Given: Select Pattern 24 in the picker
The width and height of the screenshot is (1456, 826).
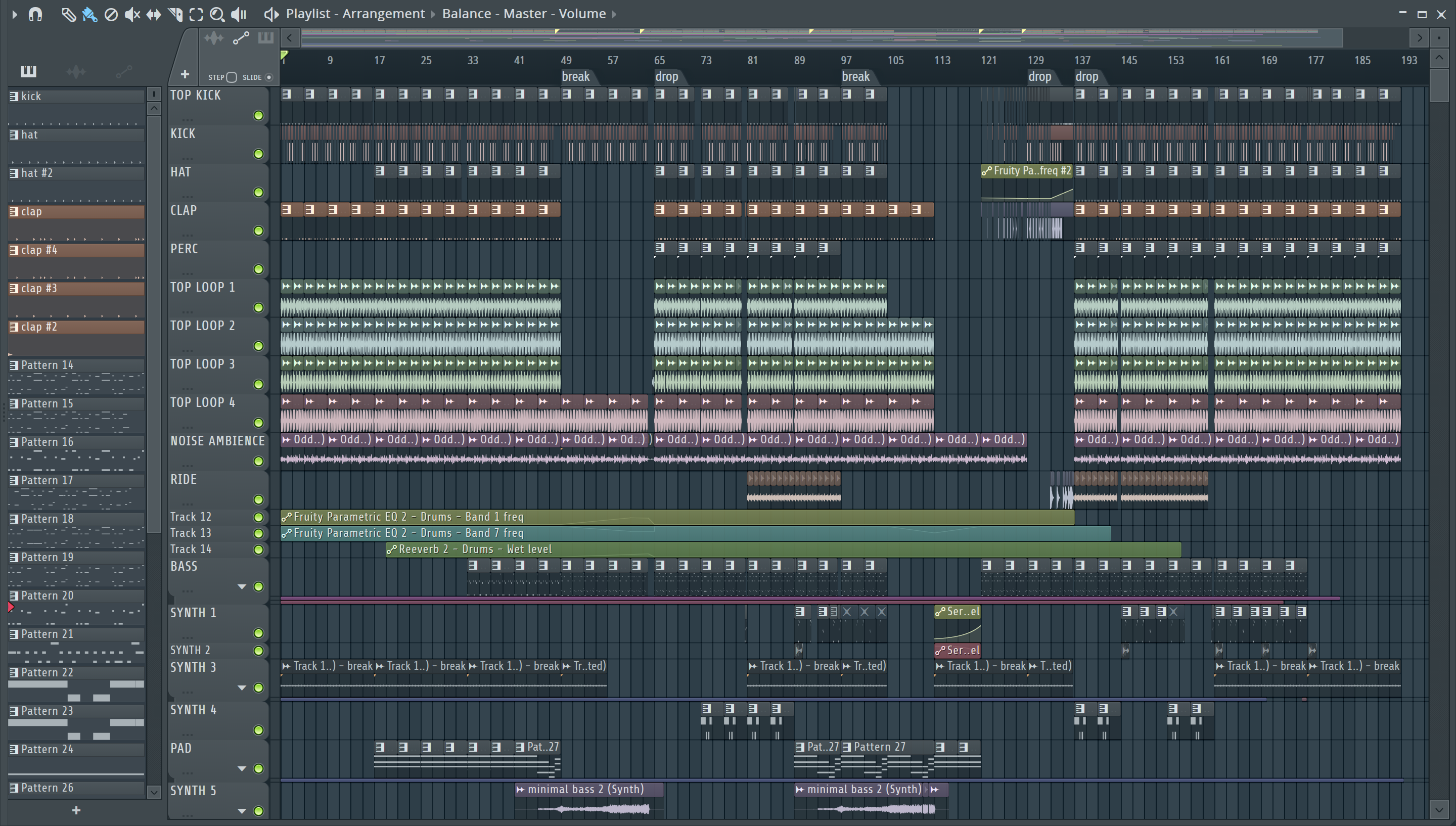Looking at the screenshot, I should (76, 749).
